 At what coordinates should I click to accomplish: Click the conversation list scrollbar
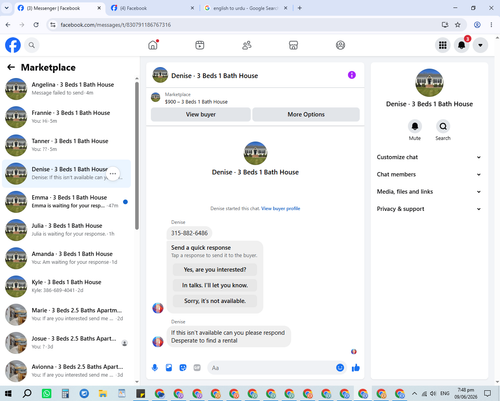[x=137, y=156]
